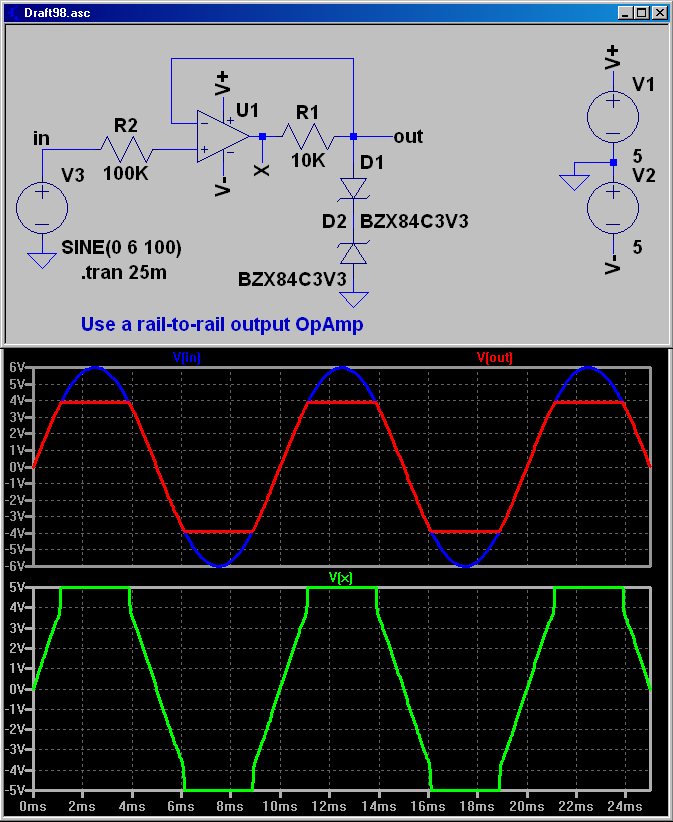Image resolution: width=673 pixels, height=822 pixels.
Task: Click the value 5 beside V2
Action: pyautogui.click(x=637, y=247)
